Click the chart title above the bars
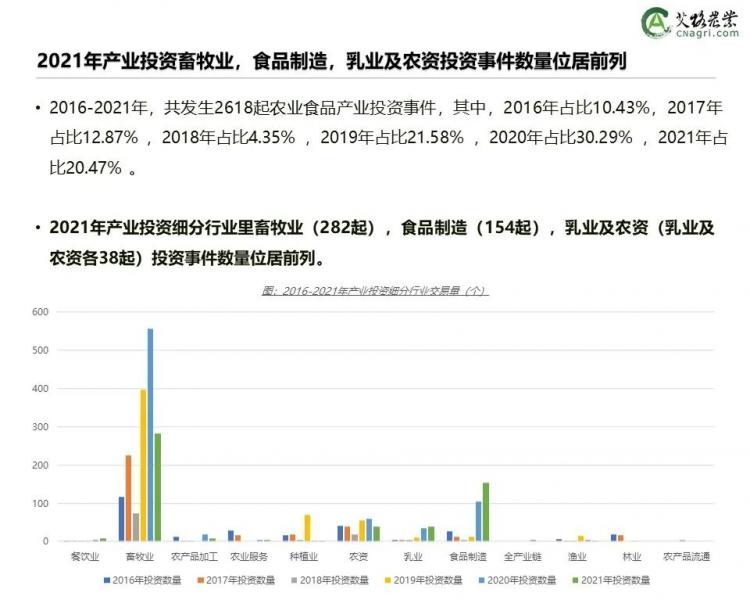 [x=374, y=291]
